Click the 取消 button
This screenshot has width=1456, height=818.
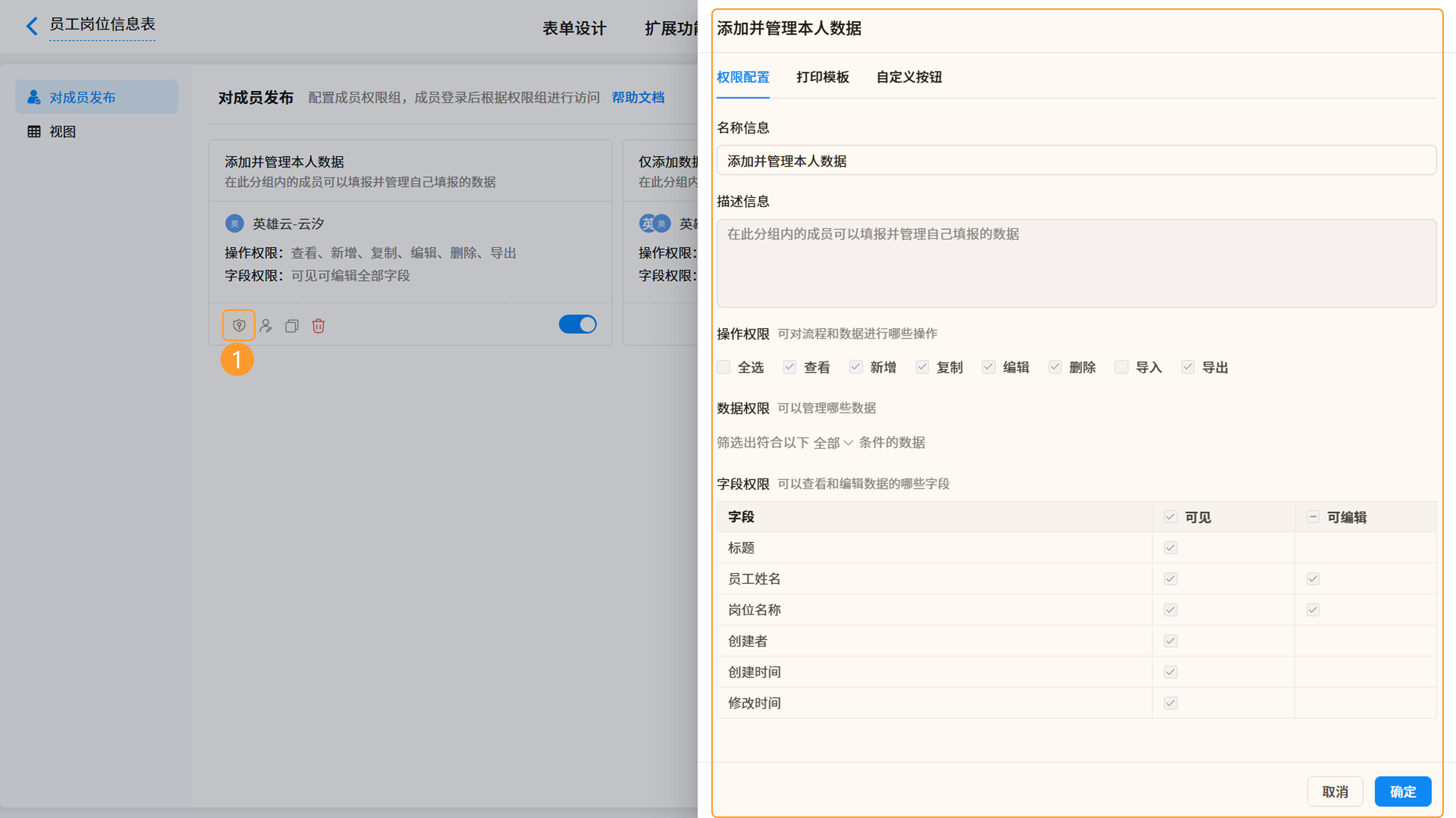(x=1335, y=791)
